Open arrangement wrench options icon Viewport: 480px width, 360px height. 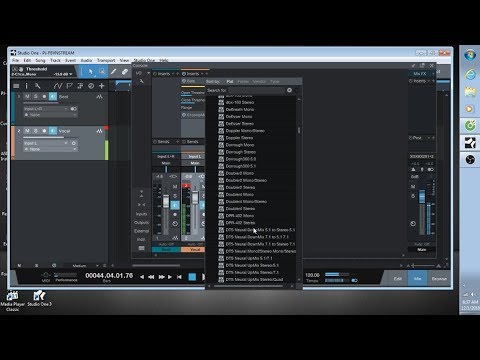point(37,86)
